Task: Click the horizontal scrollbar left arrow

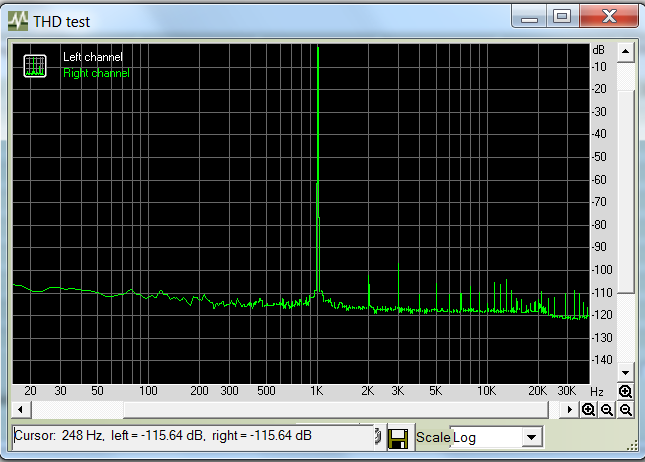Action: 20,410
